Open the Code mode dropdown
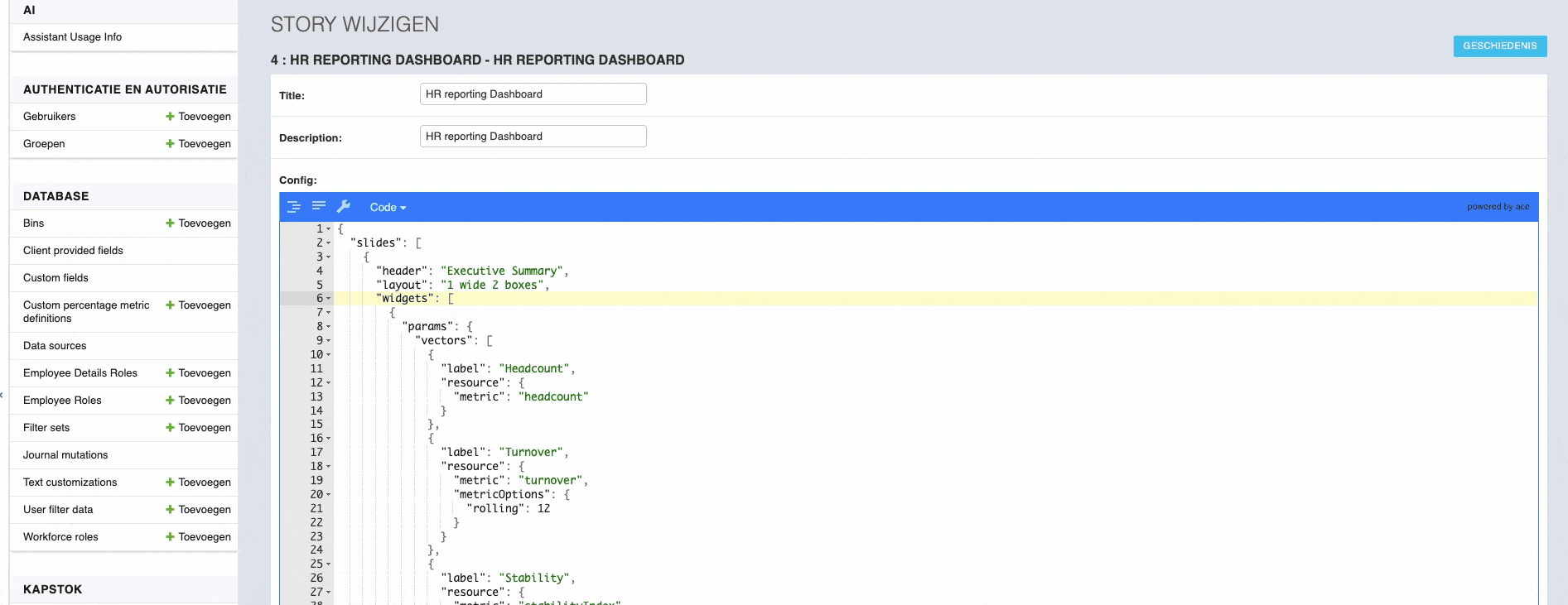The width and height of the screenshot is (1568, 605). tap(388, 208)
